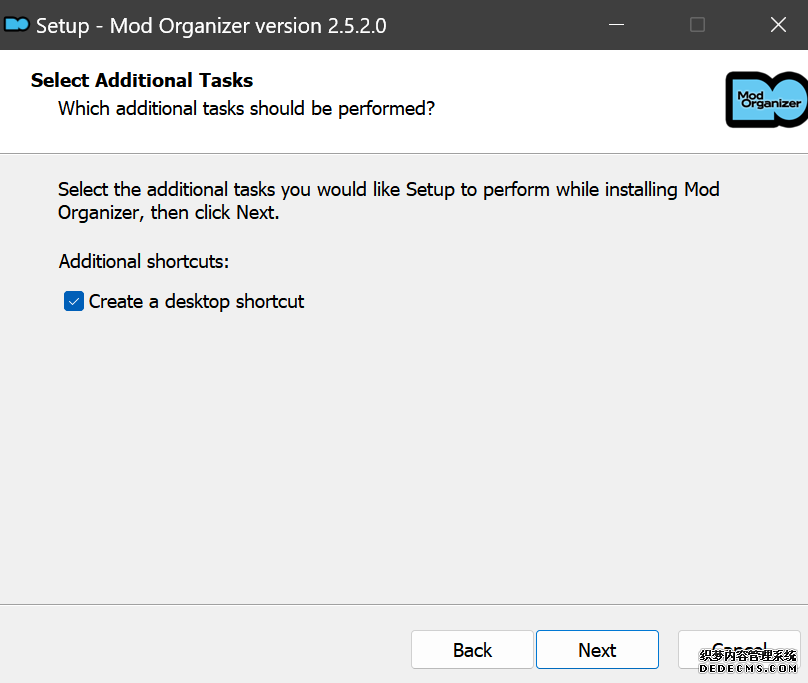Click the watermark logo at bottom right

[747, 660]
